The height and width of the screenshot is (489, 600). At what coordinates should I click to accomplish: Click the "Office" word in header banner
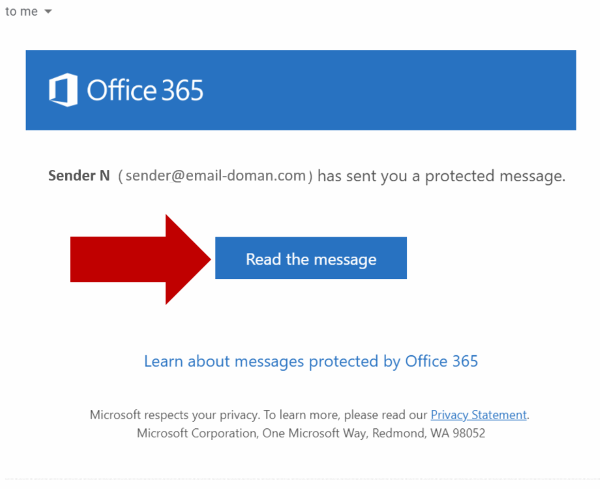(x=121, y=90)
